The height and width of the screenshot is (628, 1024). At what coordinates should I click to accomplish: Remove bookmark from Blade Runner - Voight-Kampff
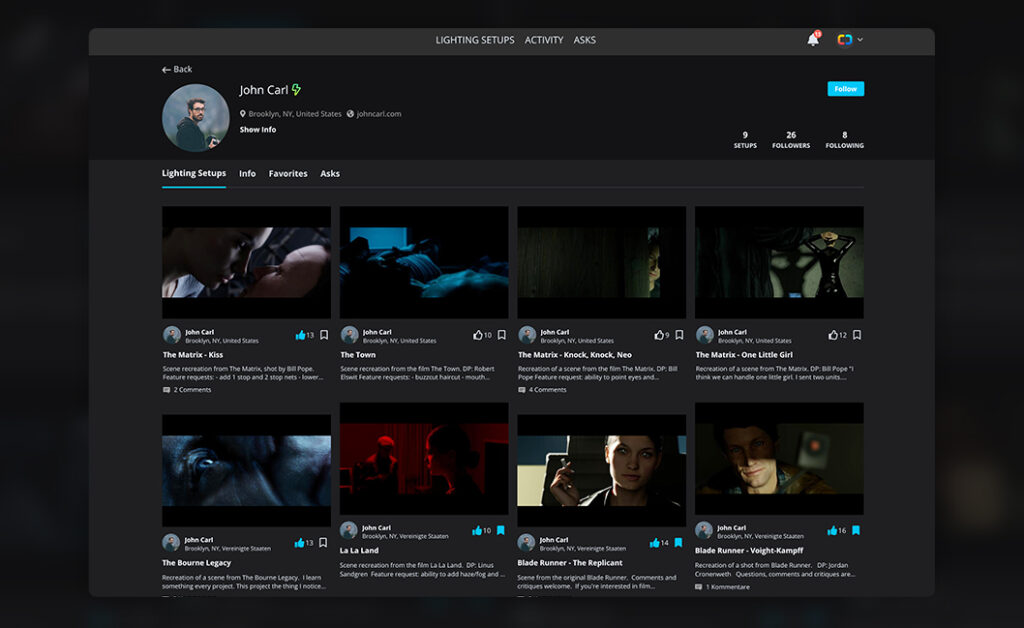(x=856, y=530)
